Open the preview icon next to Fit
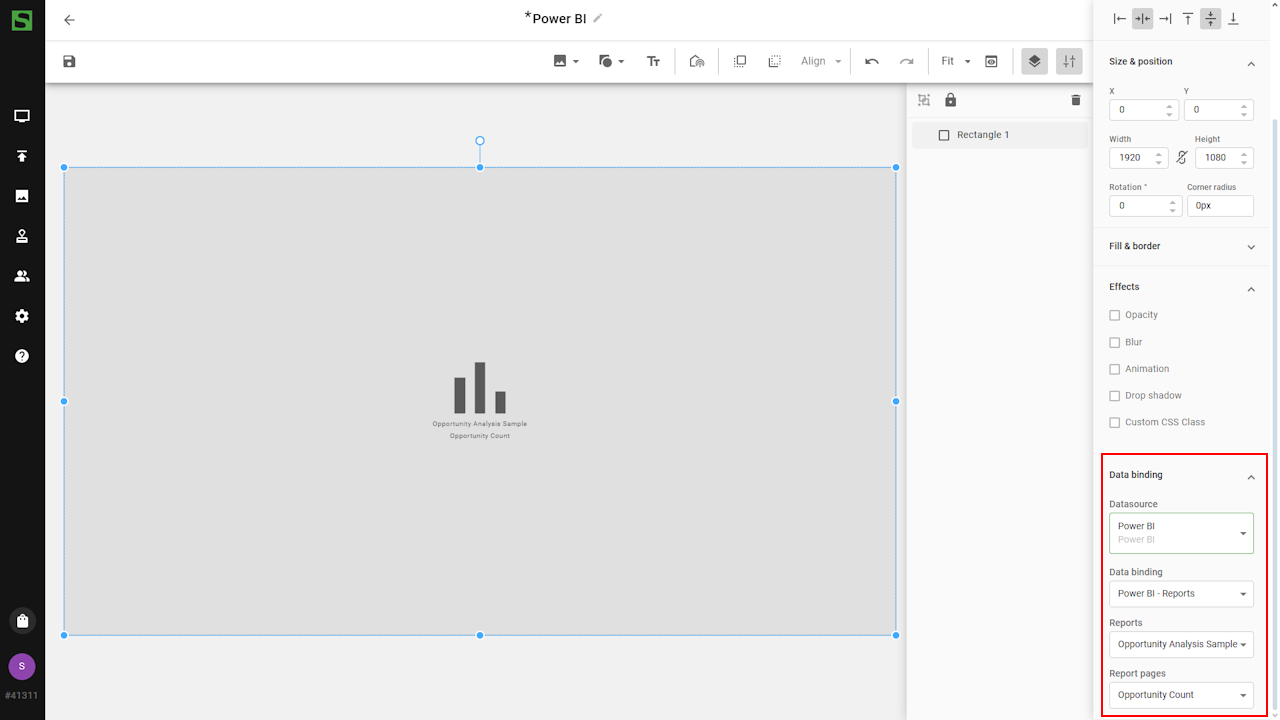This screenshot has width=1280, height=720. click(x=991, y=62)
